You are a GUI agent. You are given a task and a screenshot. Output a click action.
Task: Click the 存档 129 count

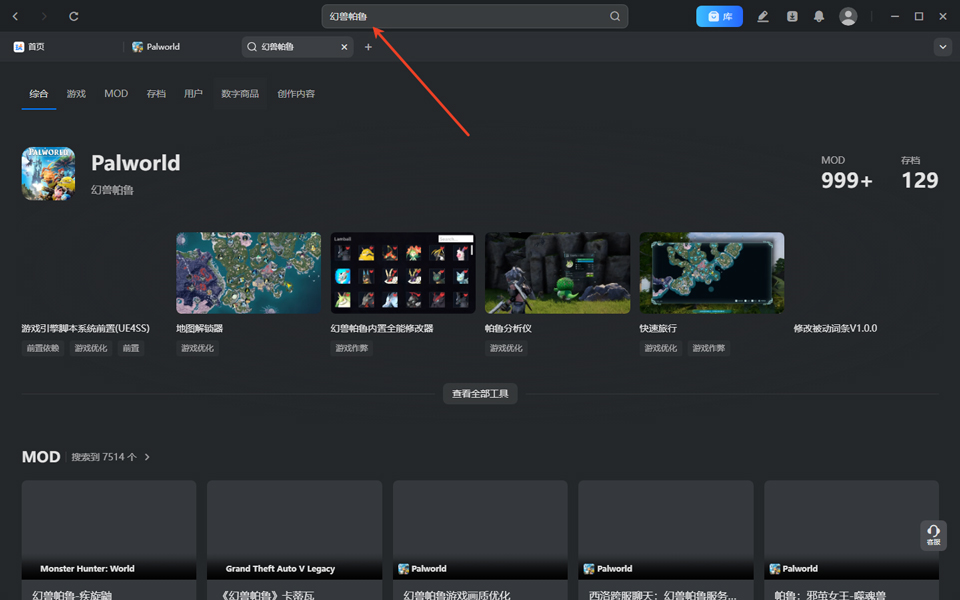(919, 173)
